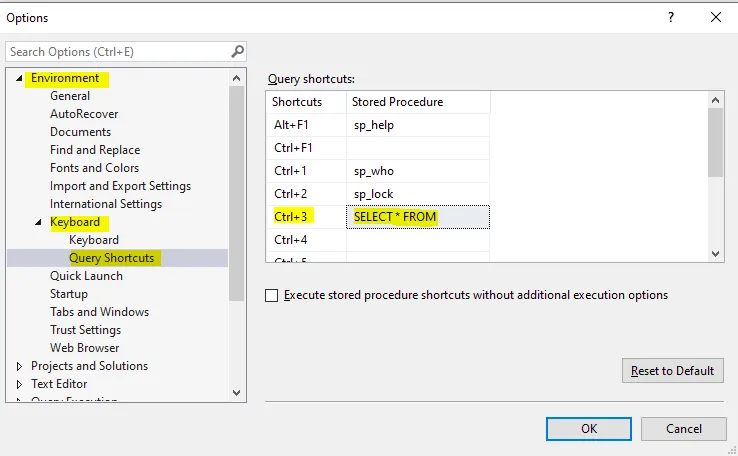This screenshot has width=738, height=456.
Task: Select Projects and Solutions item
Action: coord(89,366)
